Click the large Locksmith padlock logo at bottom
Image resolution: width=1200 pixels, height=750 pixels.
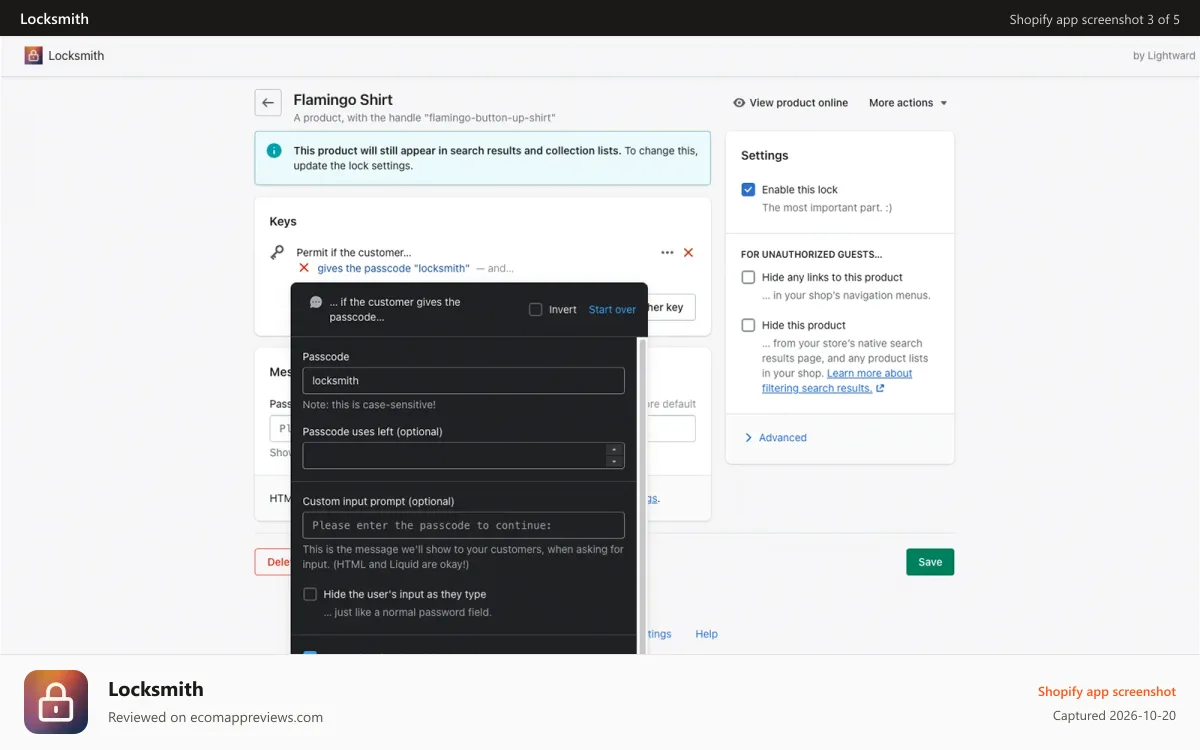click(56, 702)
